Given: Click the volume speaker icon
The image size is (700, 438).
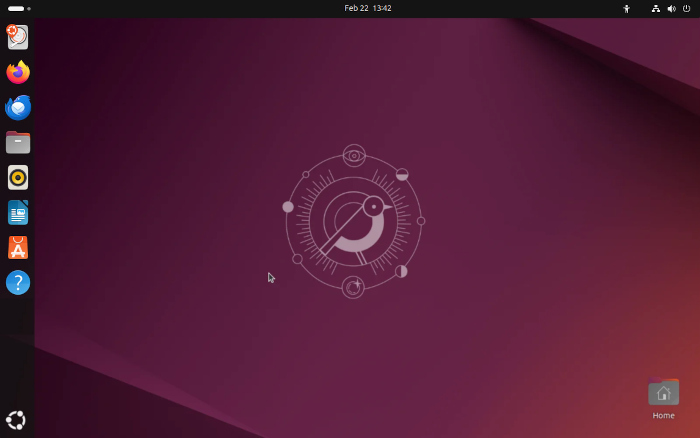Looking at the screenshot, I should pyautogui.click(x=671, y=8).
